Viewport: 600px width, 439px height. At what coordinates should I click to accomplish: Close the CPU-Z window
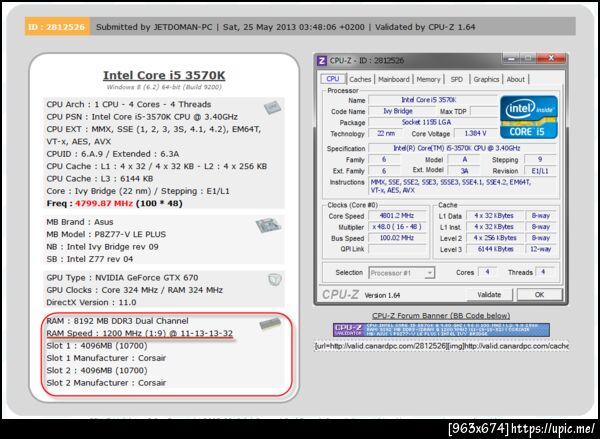(551, 59)
